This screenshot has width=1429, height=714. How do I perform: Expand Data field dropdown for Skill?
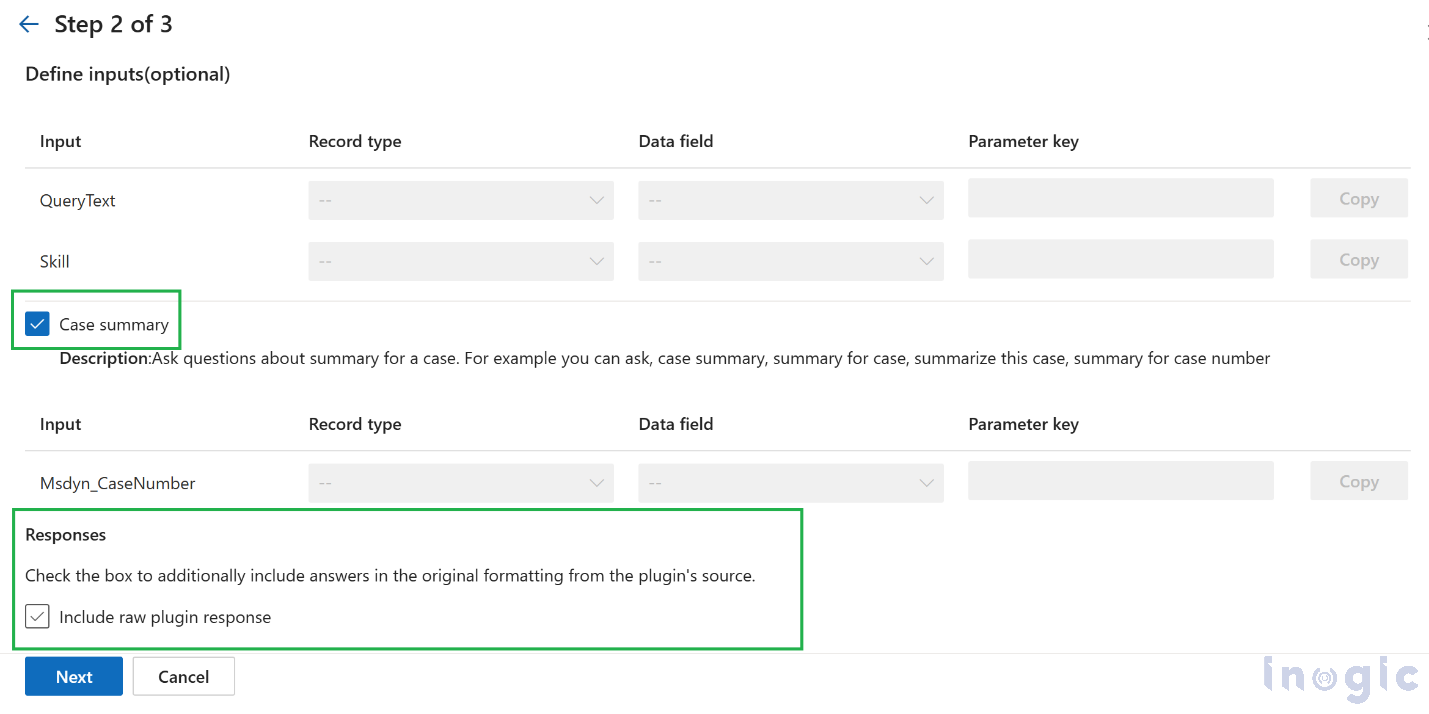coord(791,261)
